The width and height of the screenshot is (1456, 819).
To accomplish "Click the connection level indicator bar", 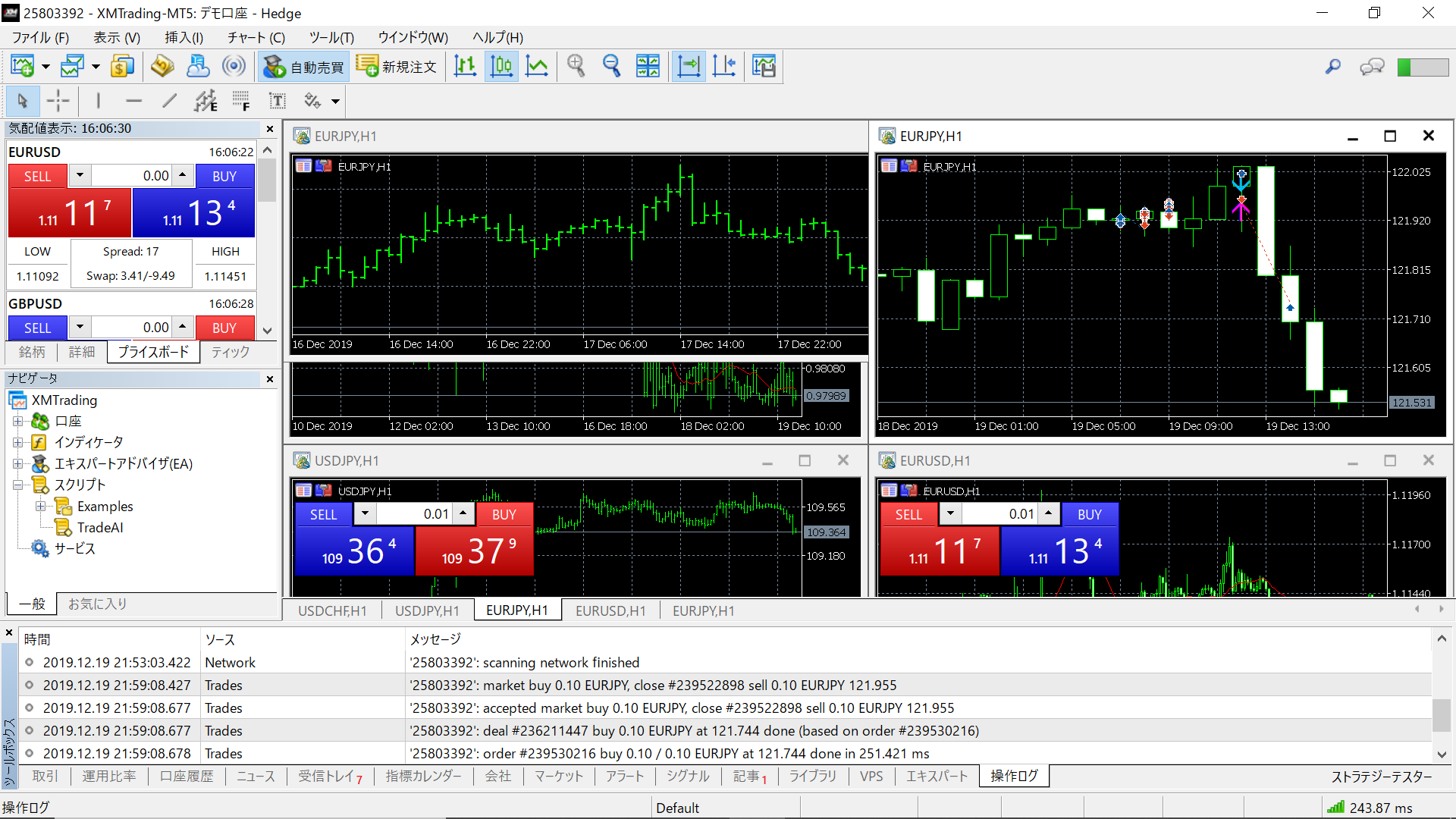I will click(x=1423, y=67).
